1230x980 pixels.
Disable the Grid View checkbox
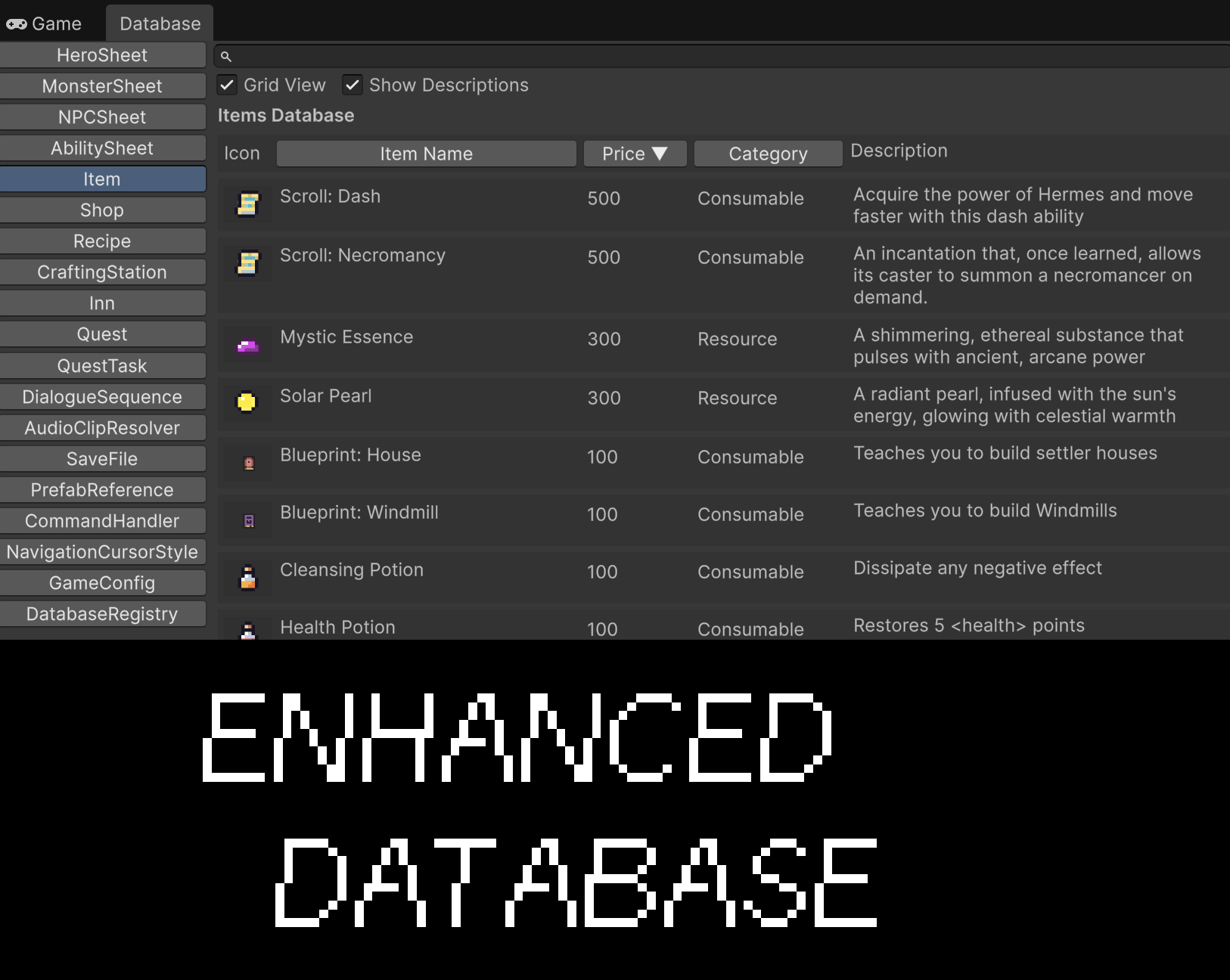click(x=227, y=85)
